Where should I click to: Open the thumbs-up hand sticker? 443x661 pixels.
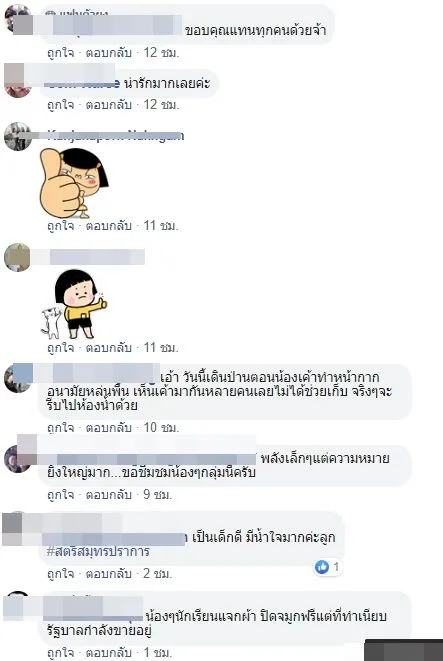tap(74, 183)
